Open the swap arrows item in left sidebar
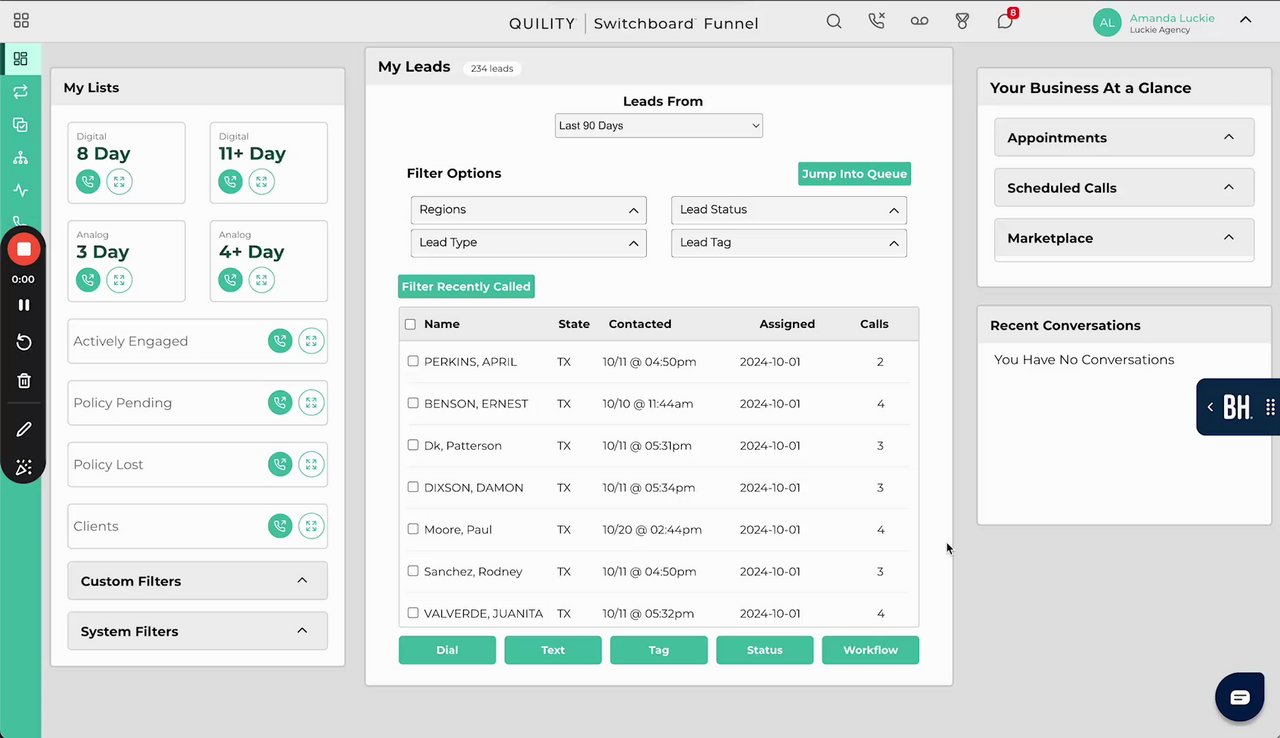1280x738 pixels. pos(20,92)
